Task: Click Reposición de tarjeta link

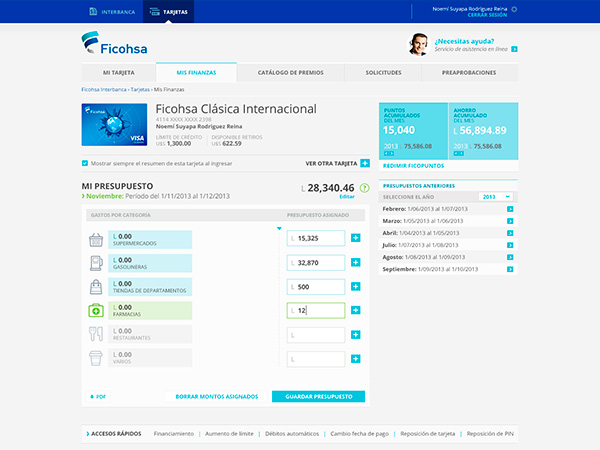Action: (x=428, y=434)
